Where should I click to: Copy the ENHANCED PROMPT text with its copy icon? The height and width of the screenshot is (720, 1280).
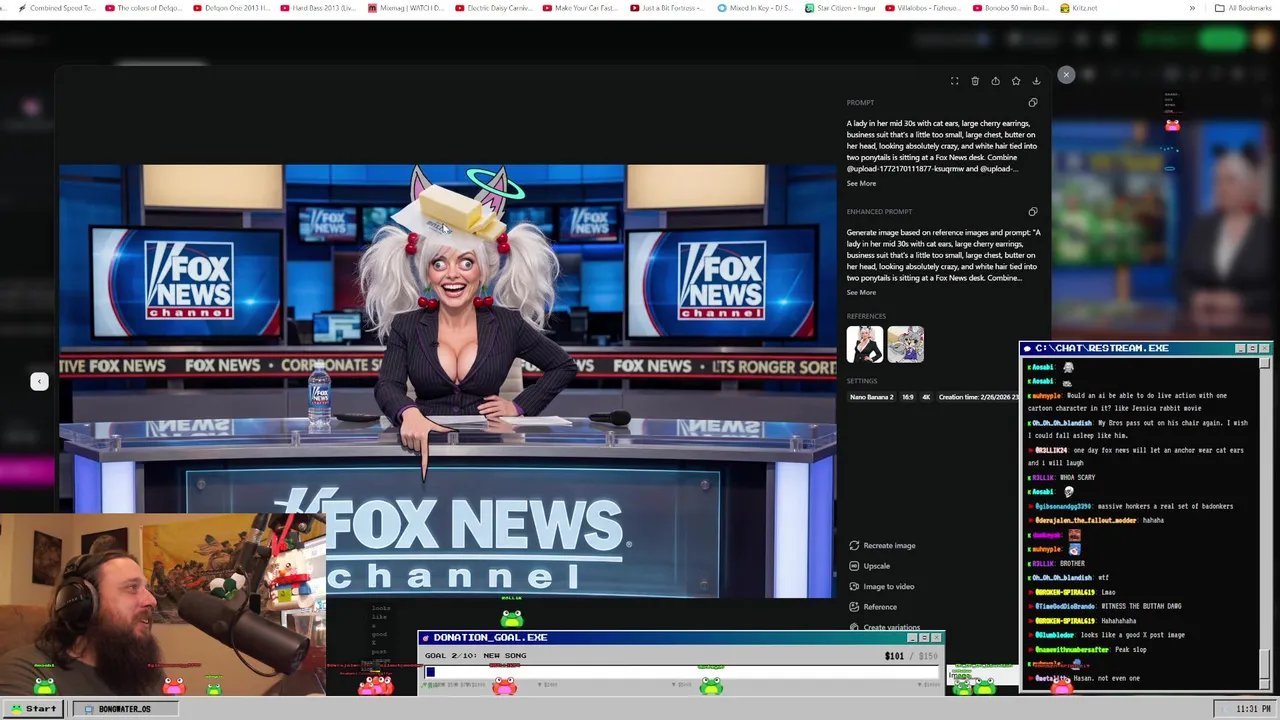click(1033, 211)
